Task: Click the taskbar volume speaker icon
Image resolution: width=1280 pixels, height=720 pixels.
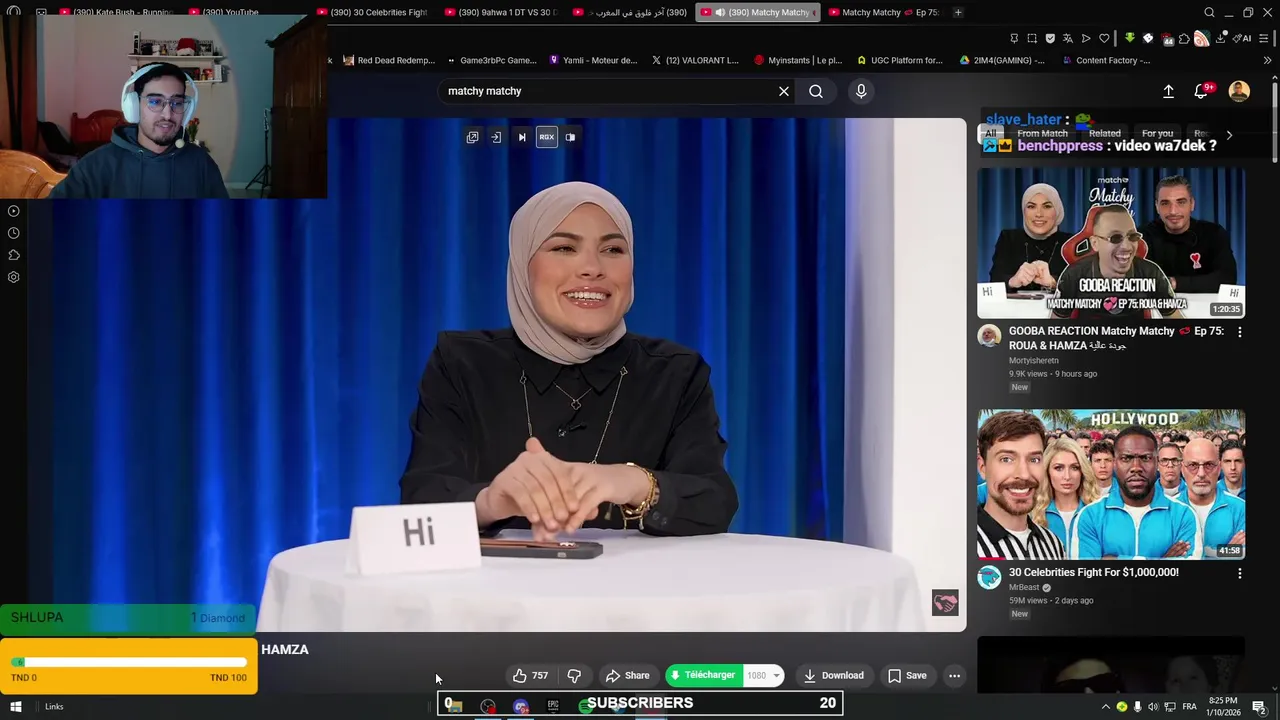Action: tap(1153, 707)
